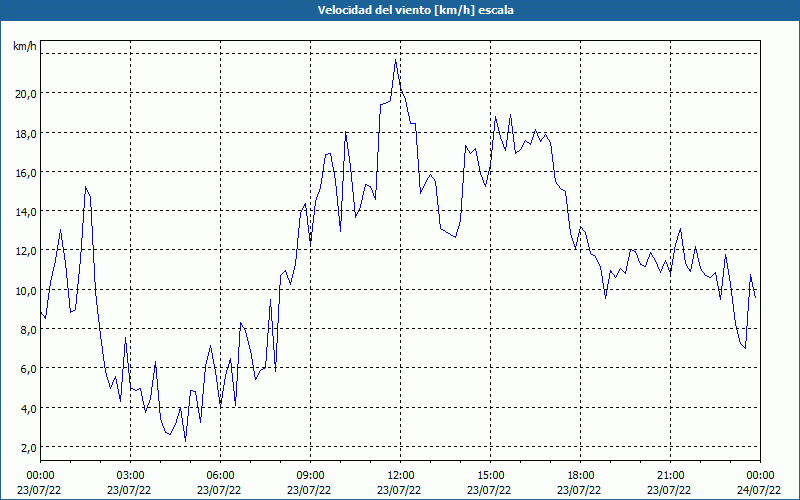800x500 pixels.
Task: Click the 8,0 y-axis value
Action: click(x=28, y=330)
